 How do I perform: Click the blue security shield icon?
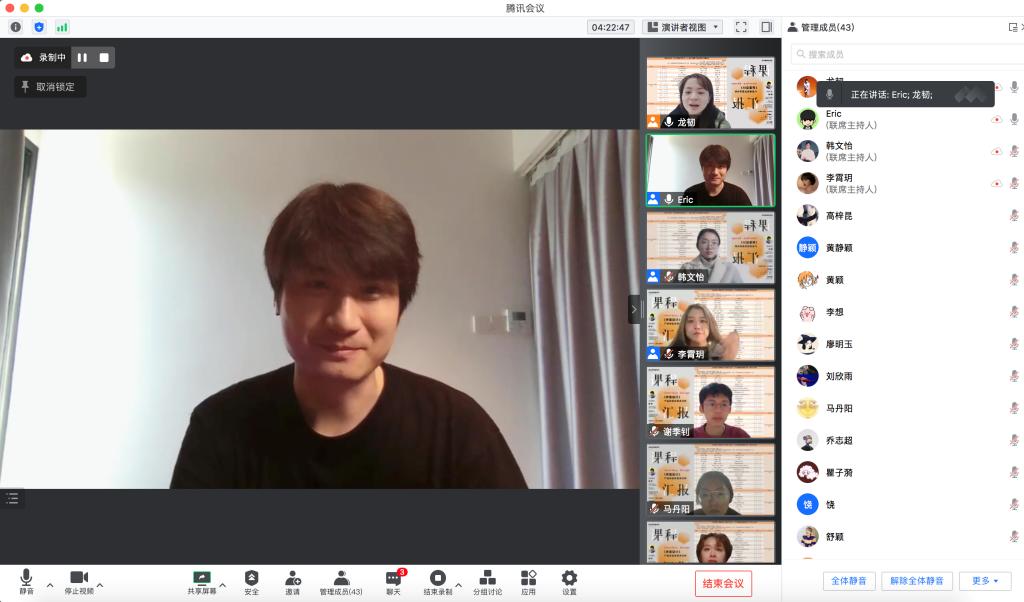(x=39, y=27)
